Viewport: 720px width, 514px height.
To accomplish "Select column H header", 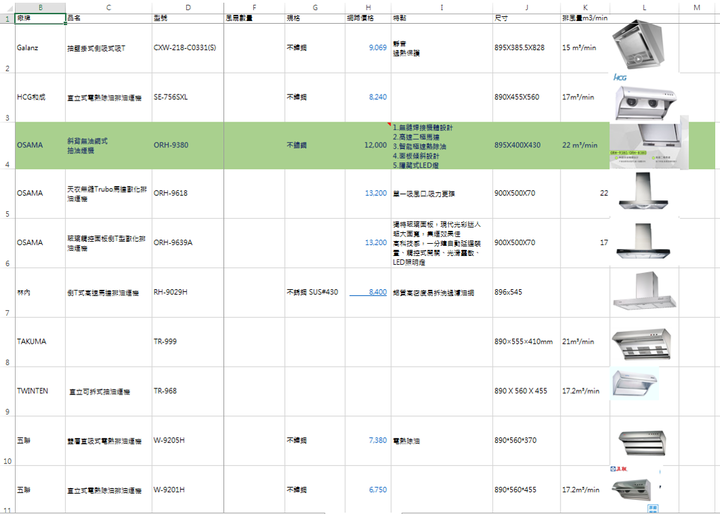I will pos(368,8).
